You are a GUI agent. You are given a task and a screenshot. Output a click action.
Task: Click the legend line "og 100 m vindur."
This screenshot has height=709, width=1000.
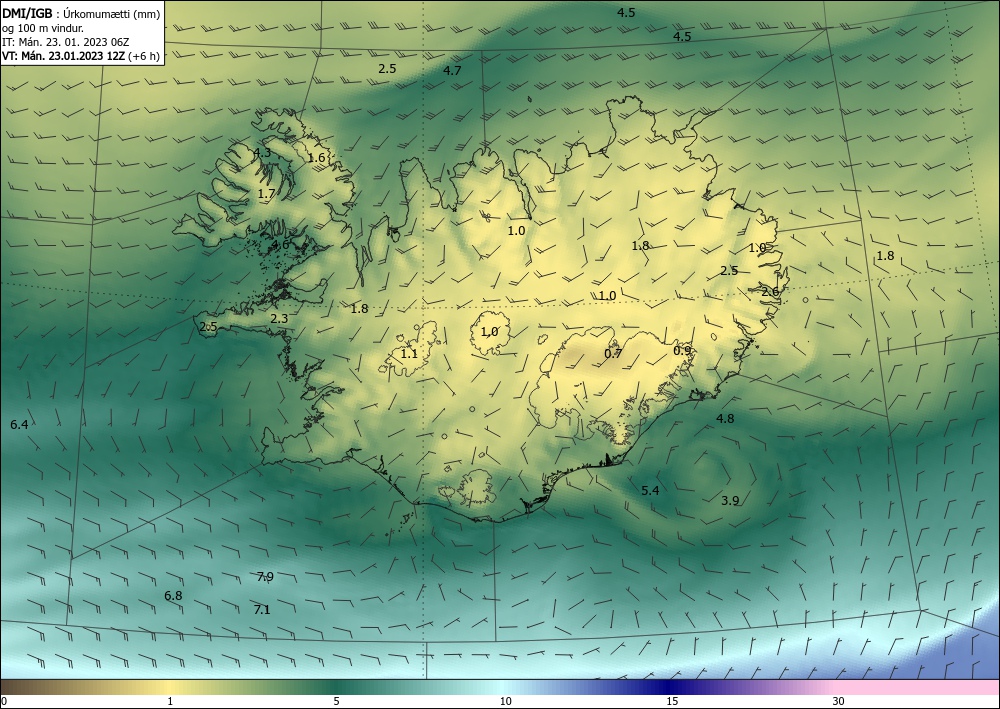coord(43,28)
